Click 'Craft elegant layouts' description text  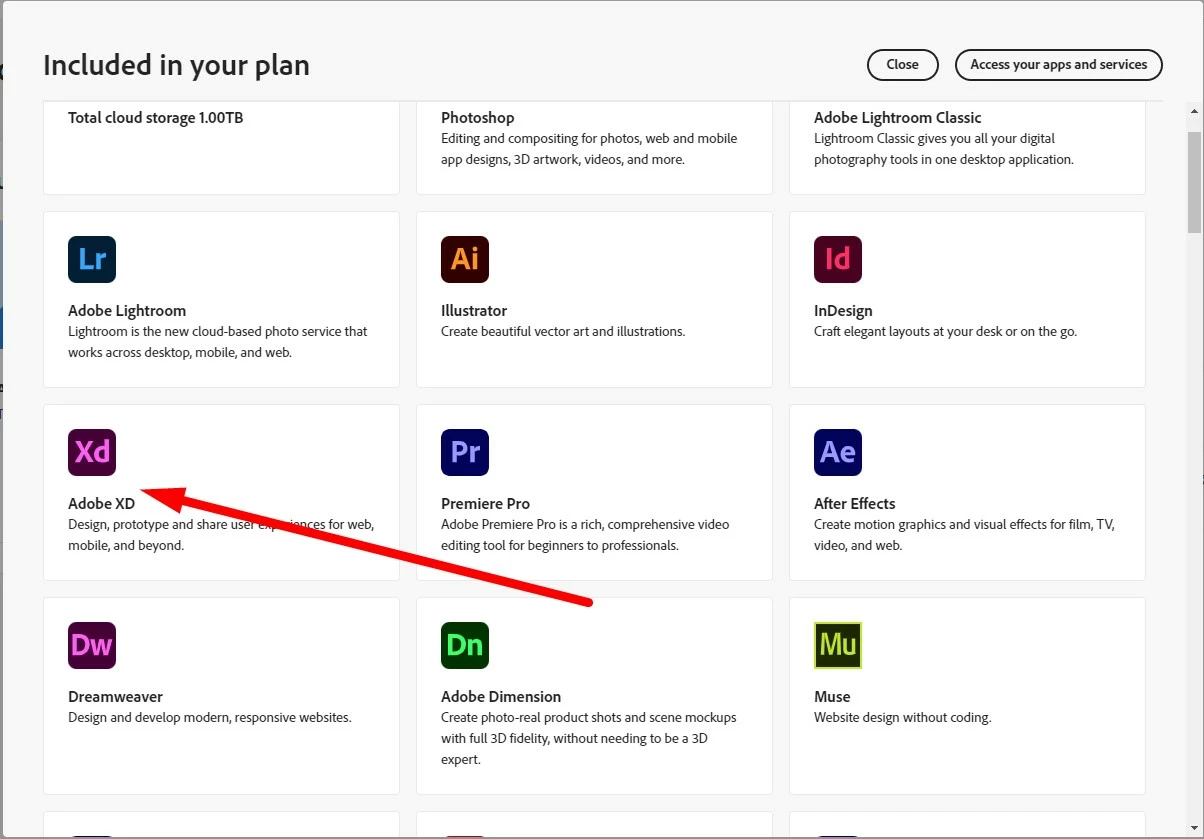(x=945, y=332)
